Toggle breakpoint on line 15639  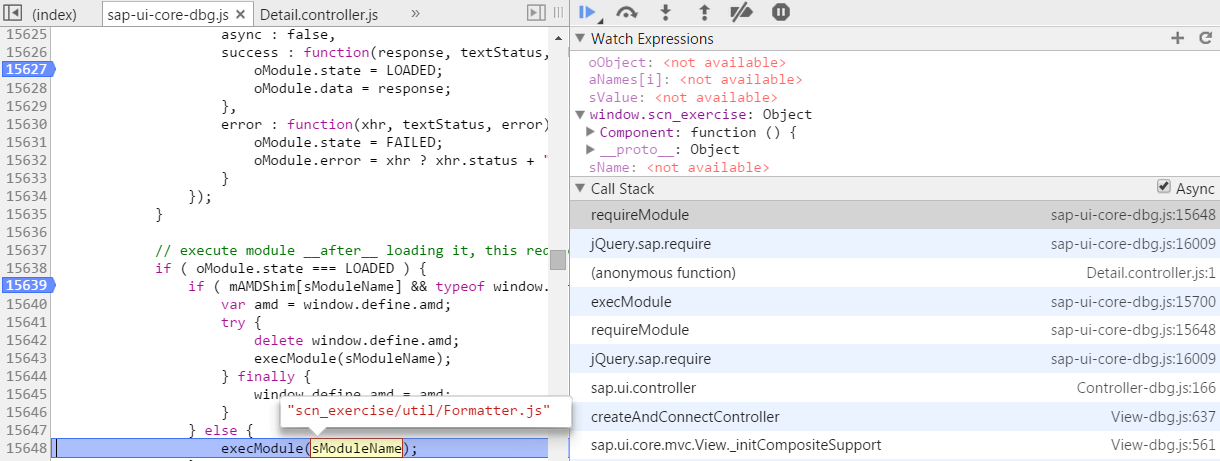[27, 286]
